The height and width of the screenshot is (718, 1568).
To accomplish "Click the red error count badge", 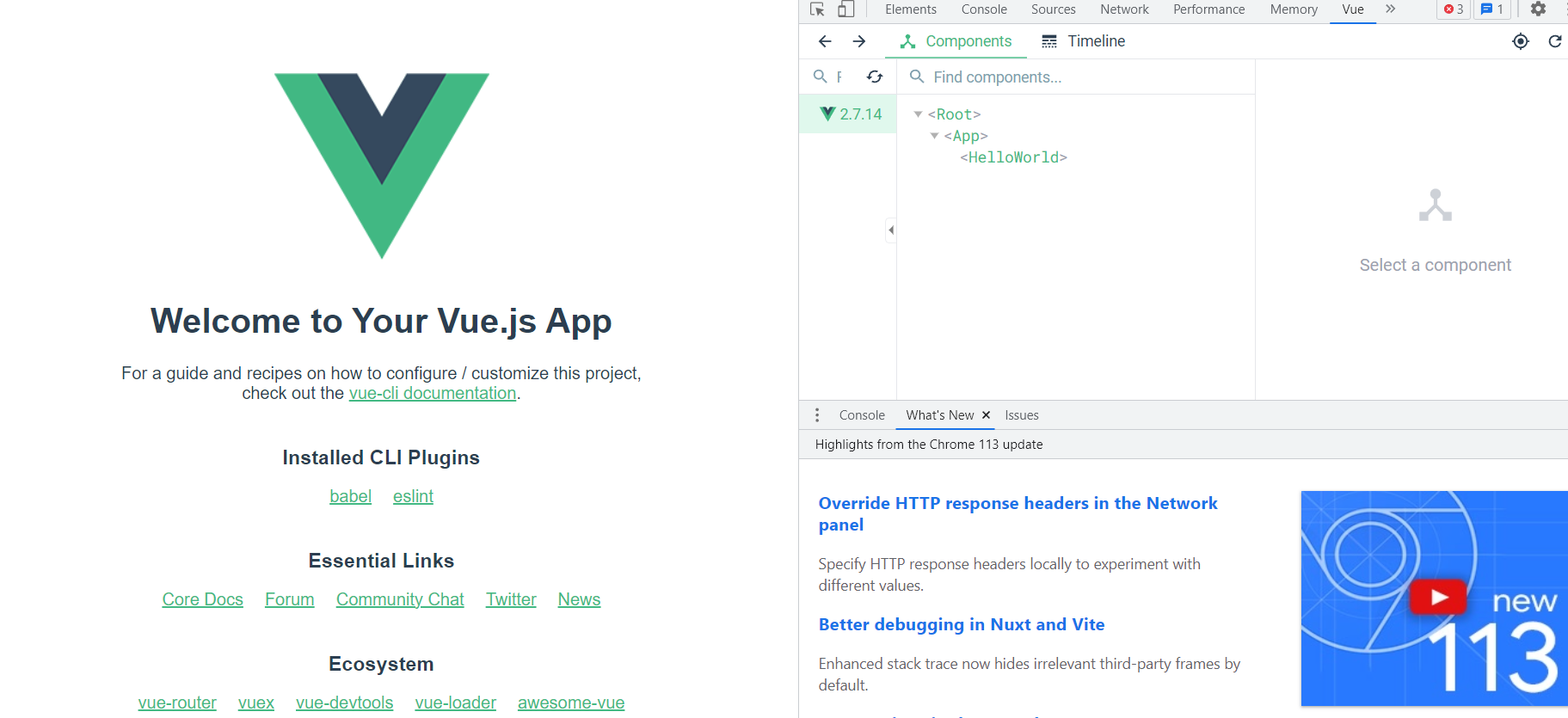I will point(1454,9).
